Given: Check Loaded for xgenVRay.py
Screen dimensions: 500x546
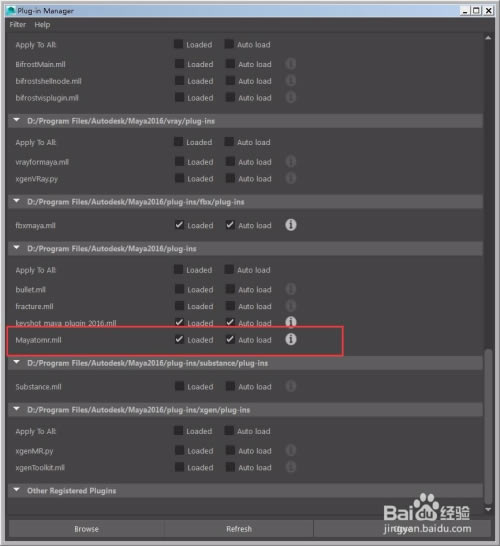Looking at the screenshot, I should pyautogui.click(x=179, y=178).
